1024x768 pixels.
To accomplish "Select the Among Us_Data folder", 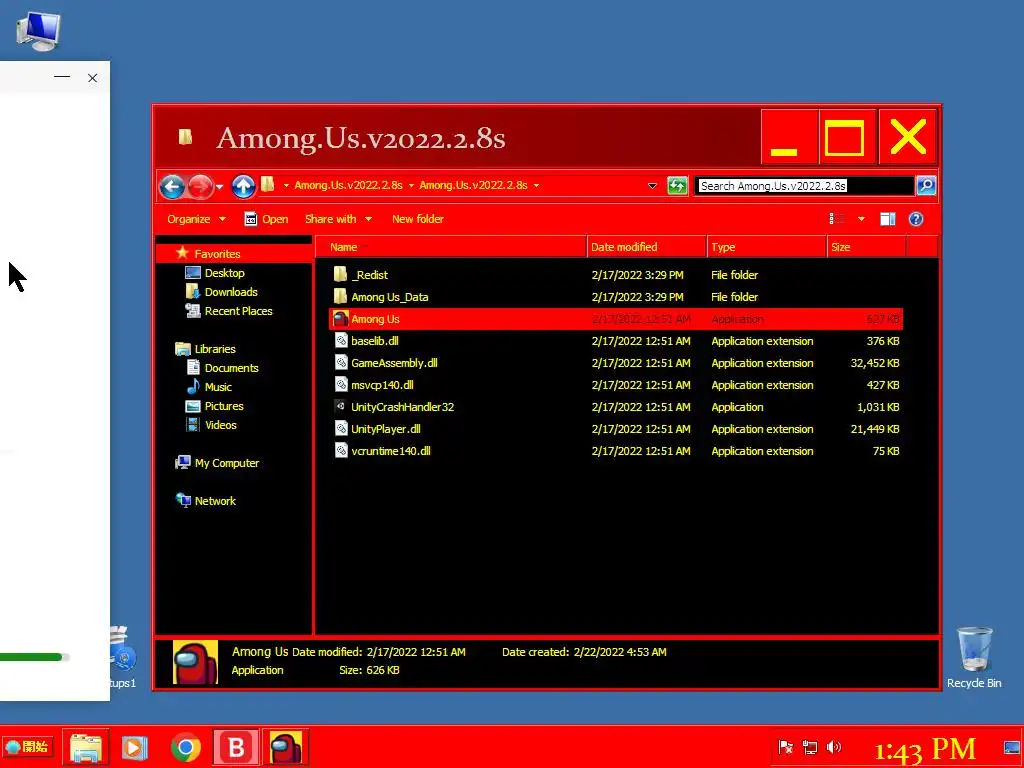I will (616, 297).
